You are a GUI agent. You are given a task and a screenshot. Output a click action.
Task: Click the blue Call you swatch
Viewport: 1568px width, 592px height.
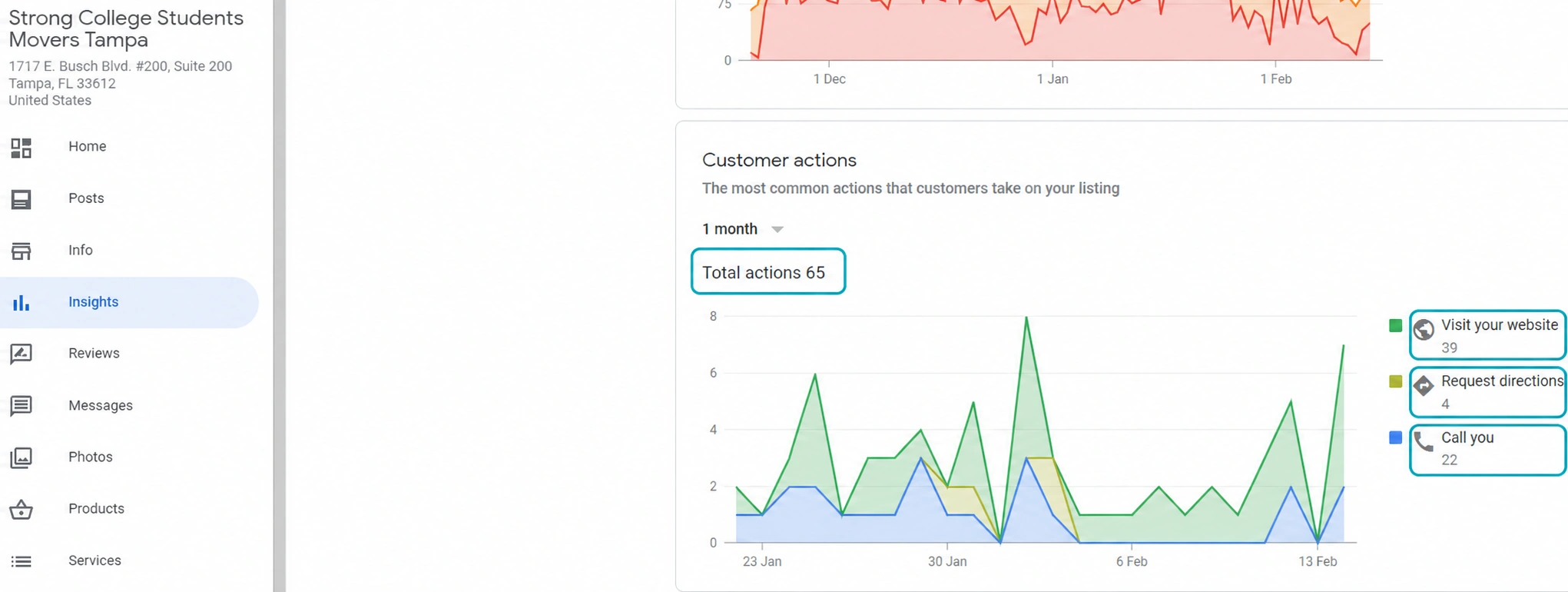[x=1396, y=437]
